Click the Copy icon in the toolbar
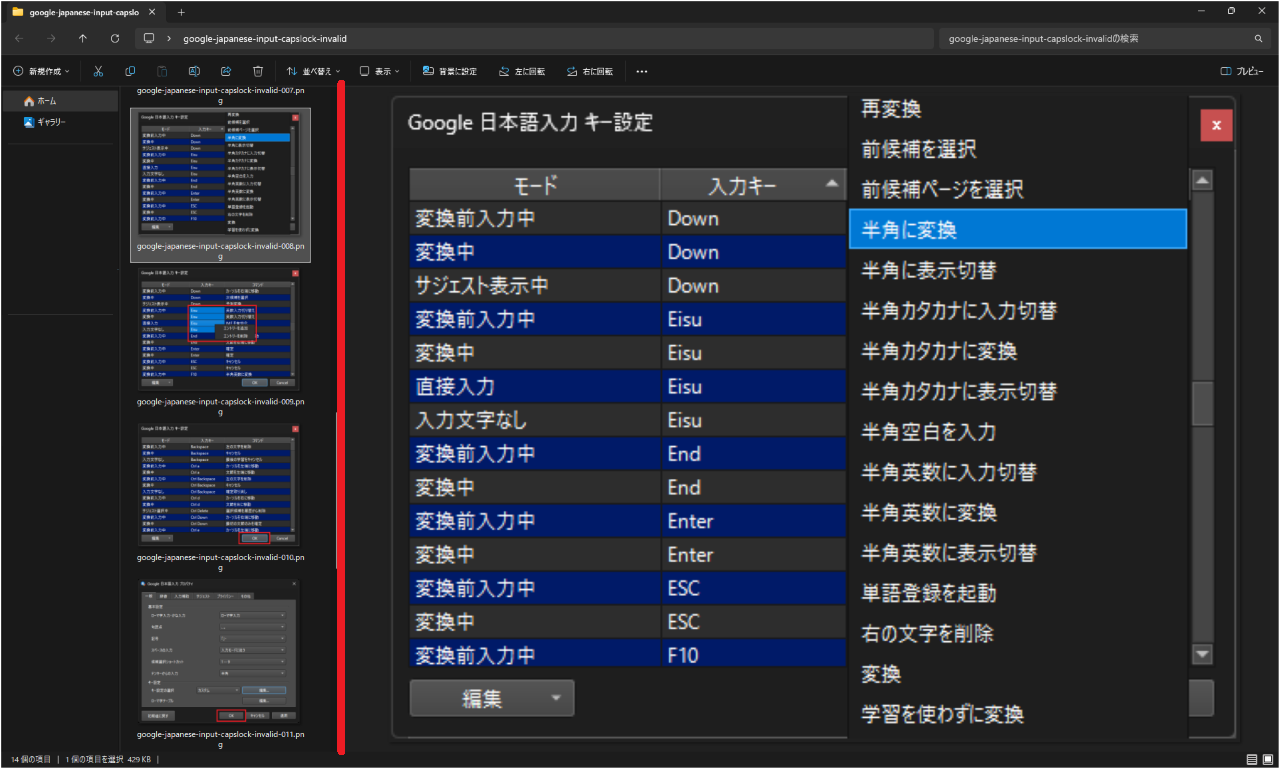 point(129,71)
